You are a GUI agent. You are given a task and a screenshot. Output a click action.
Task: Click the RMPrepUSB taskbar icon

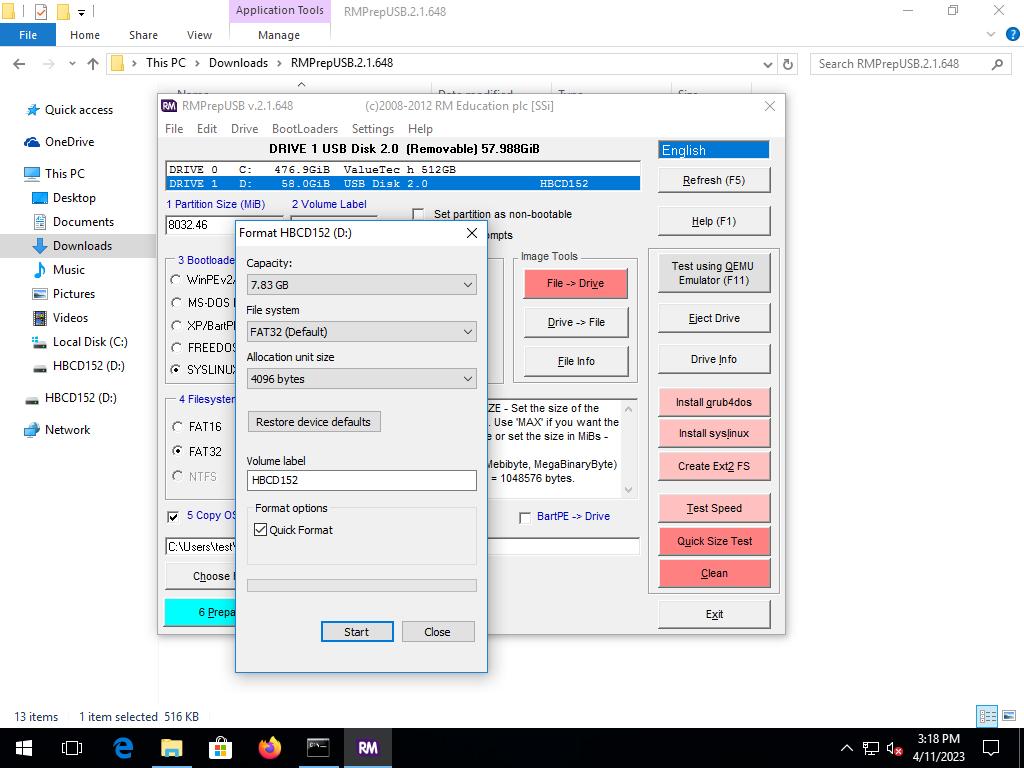[367, 748]
